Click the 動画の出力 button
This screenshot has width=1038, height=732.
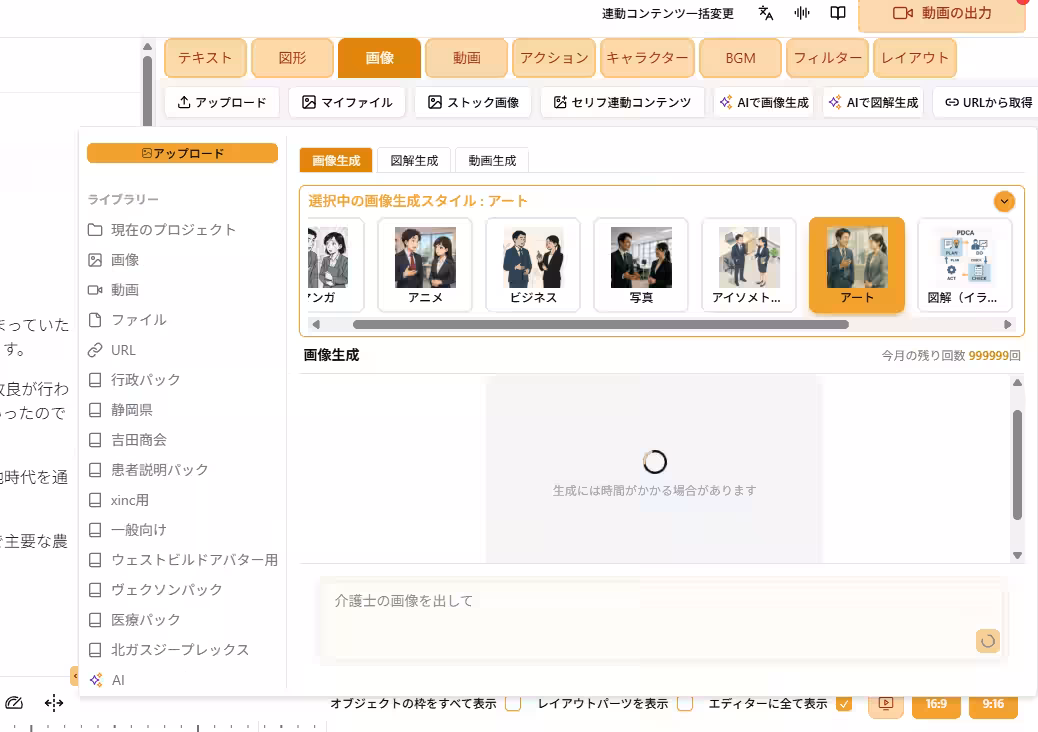(940, 14)
